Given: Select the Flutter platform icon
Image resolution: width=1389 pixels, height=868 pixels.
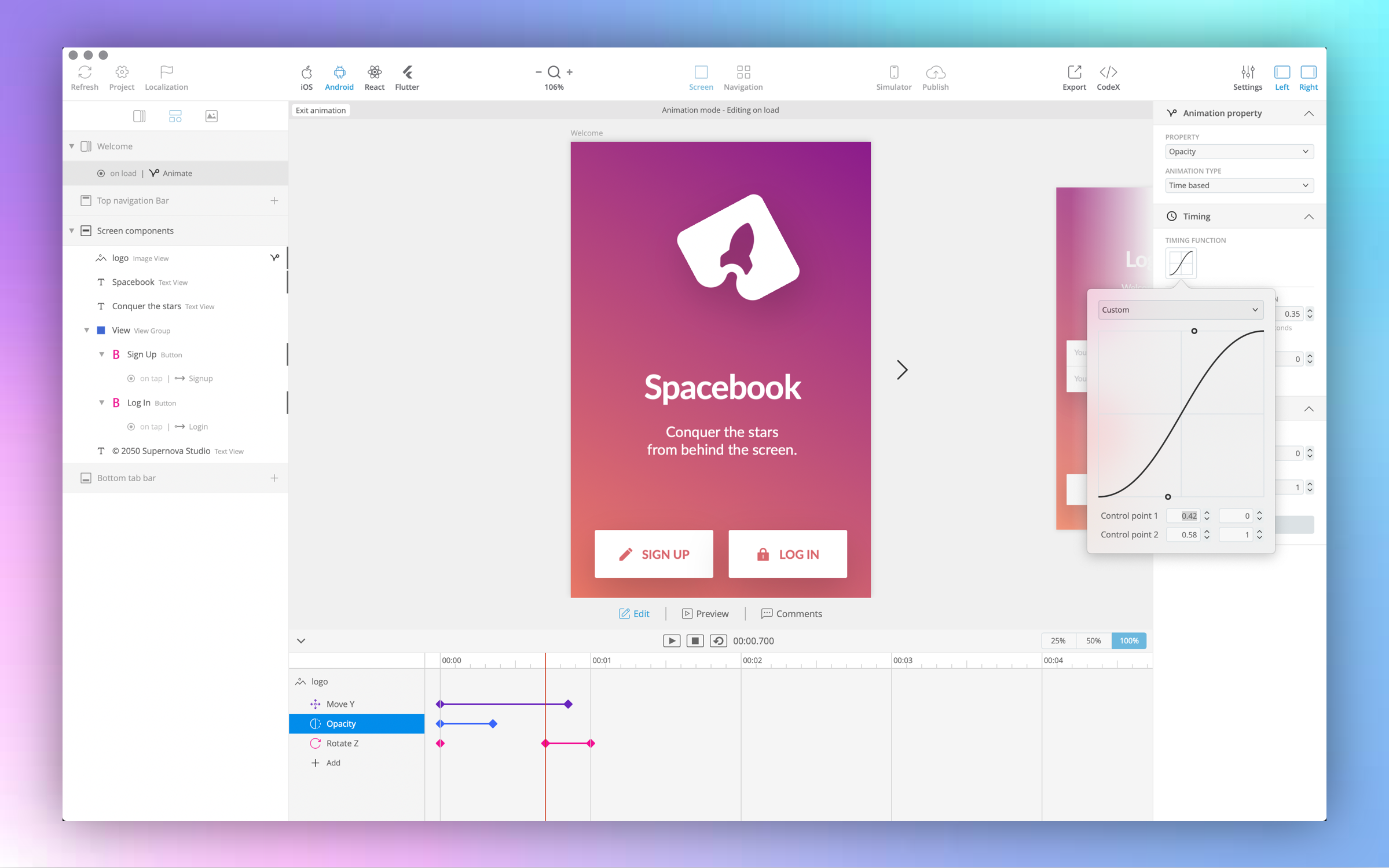Looking at the screenshot, I should click(x=407, y=77).
